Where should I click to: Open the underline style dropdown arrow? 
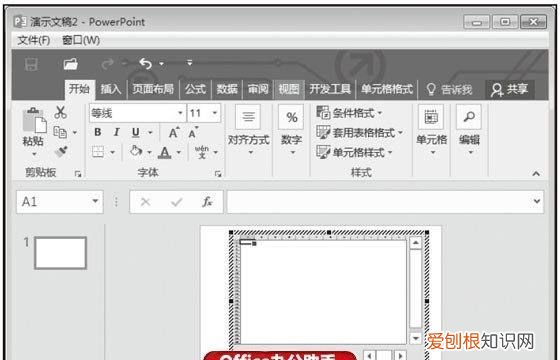[x=150, y=133]
